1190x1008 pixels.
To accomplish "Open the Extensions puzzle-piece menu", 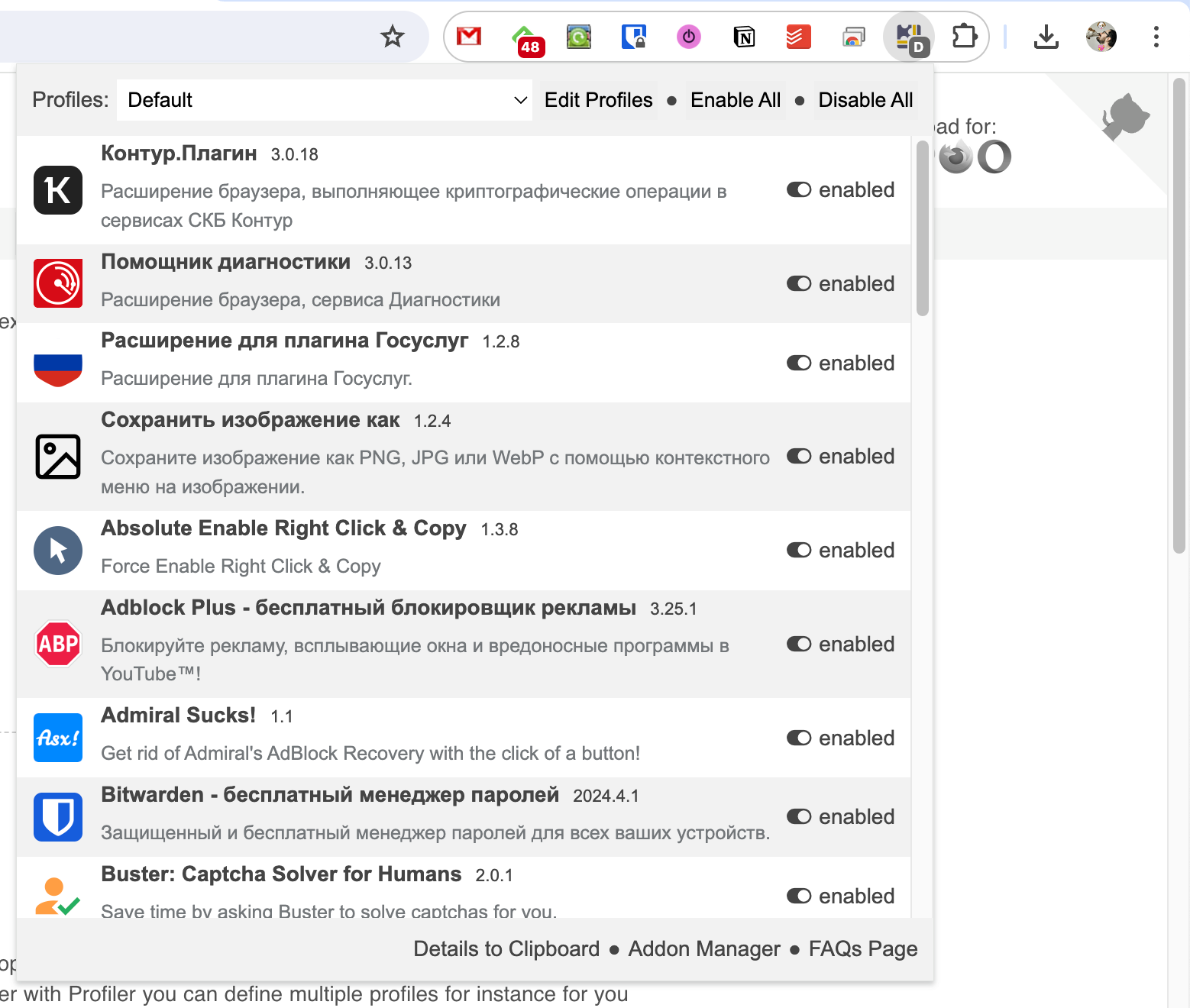I will point(964,36).
